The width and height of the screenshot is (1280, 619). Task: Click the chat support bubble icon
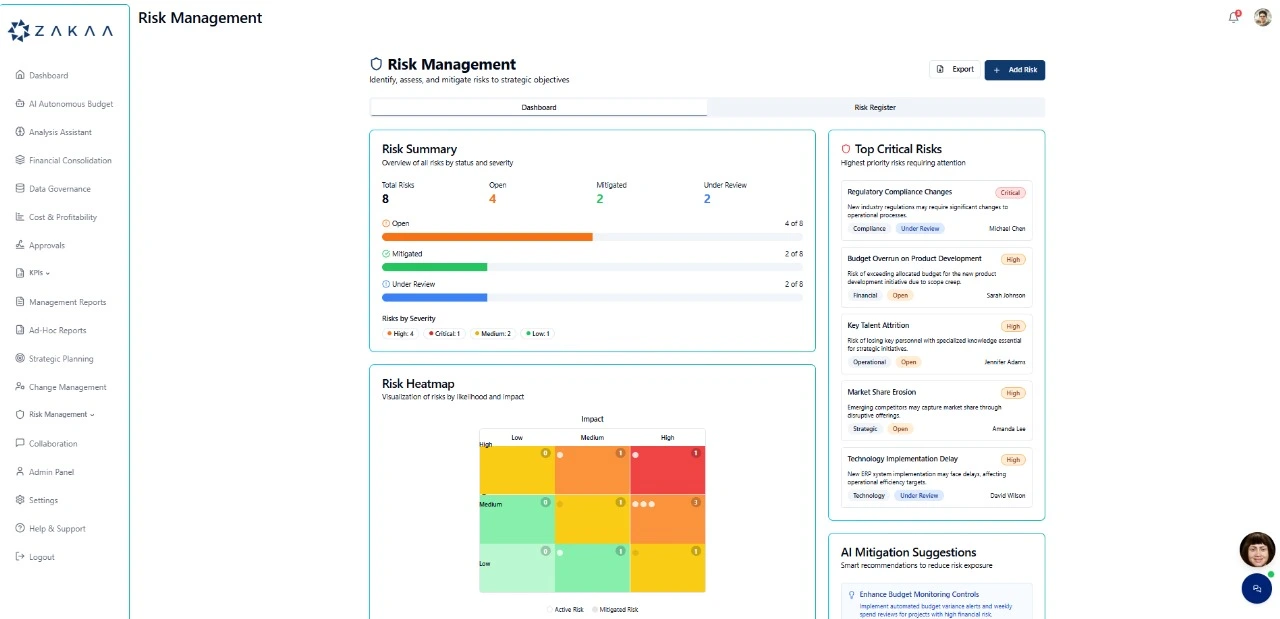(1256, 589)
